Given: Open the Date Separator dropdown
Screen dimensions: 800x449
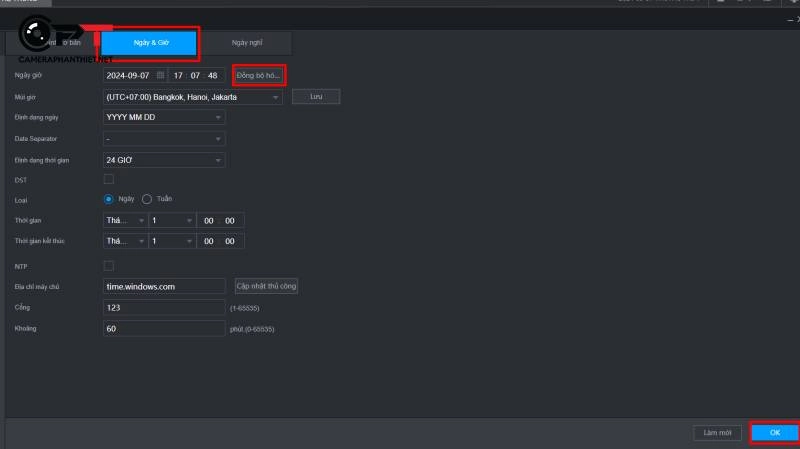Looking at the screenshot, I should (x=164, y=138).
